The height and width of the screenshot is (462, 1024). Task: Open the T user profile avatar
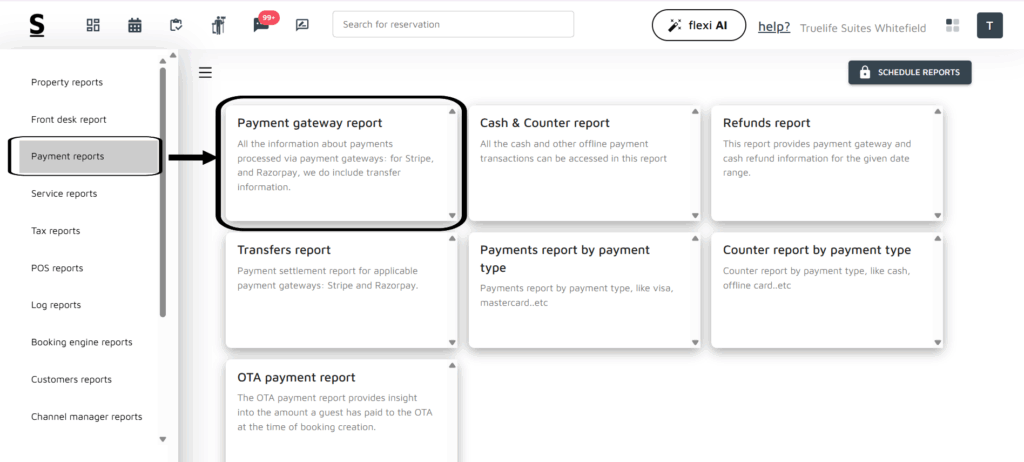pyautogui.click(x=989, y=25)
